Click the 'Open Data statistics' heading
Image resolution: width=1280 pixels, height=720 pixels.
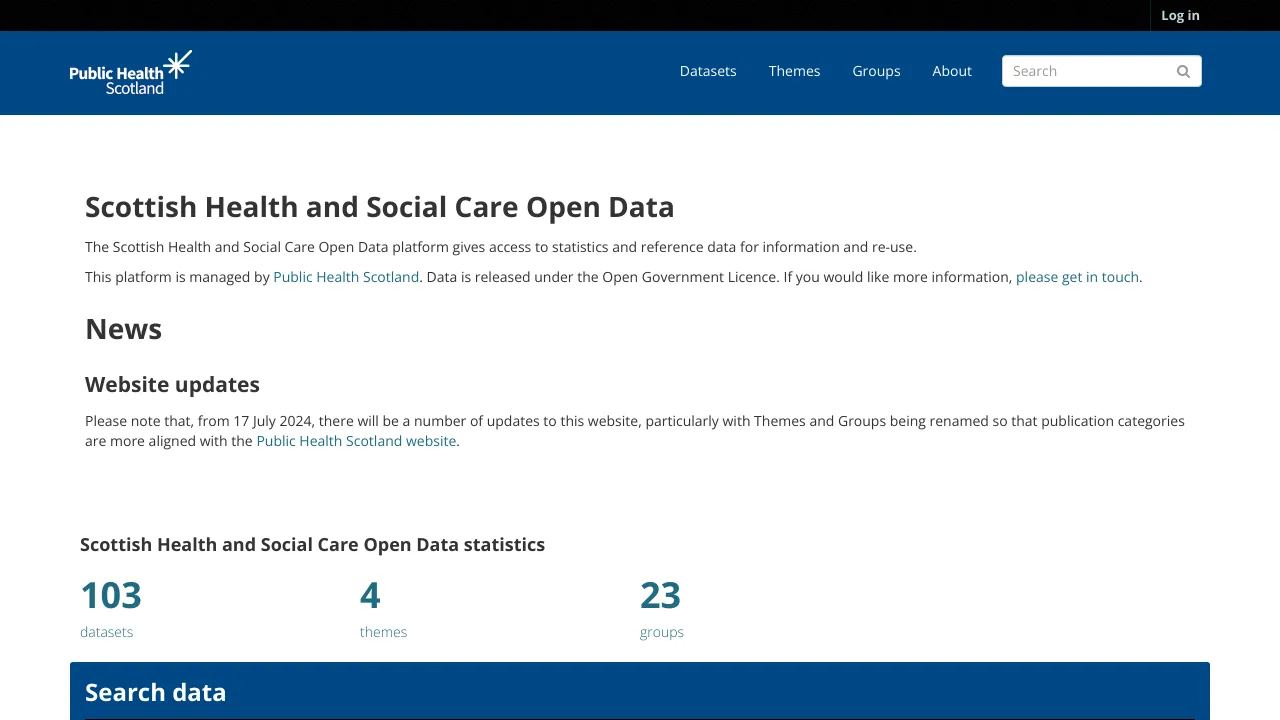click(312, 545)
